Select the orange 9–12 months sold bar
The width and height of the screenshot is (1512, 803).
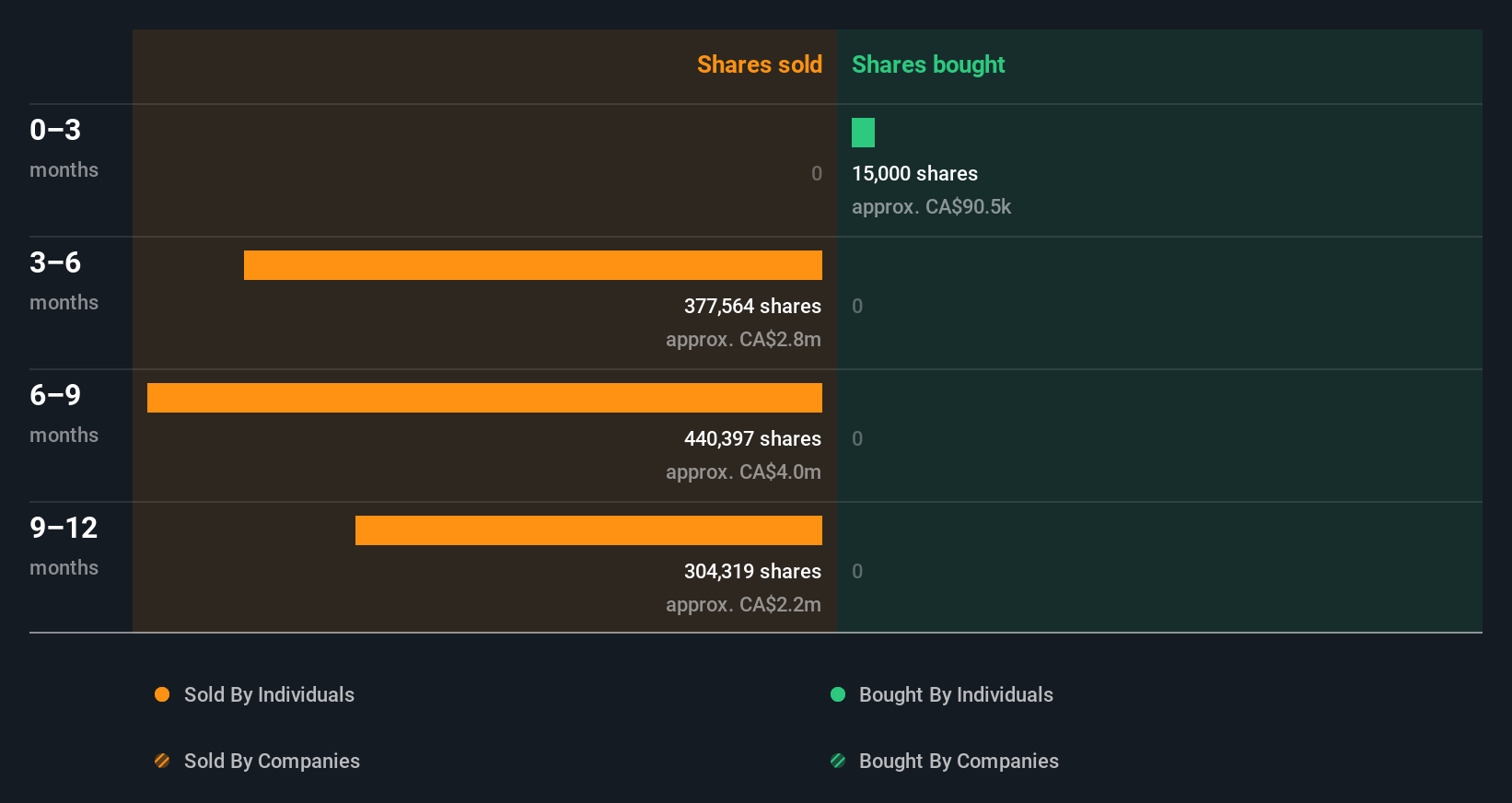point(588,530)
